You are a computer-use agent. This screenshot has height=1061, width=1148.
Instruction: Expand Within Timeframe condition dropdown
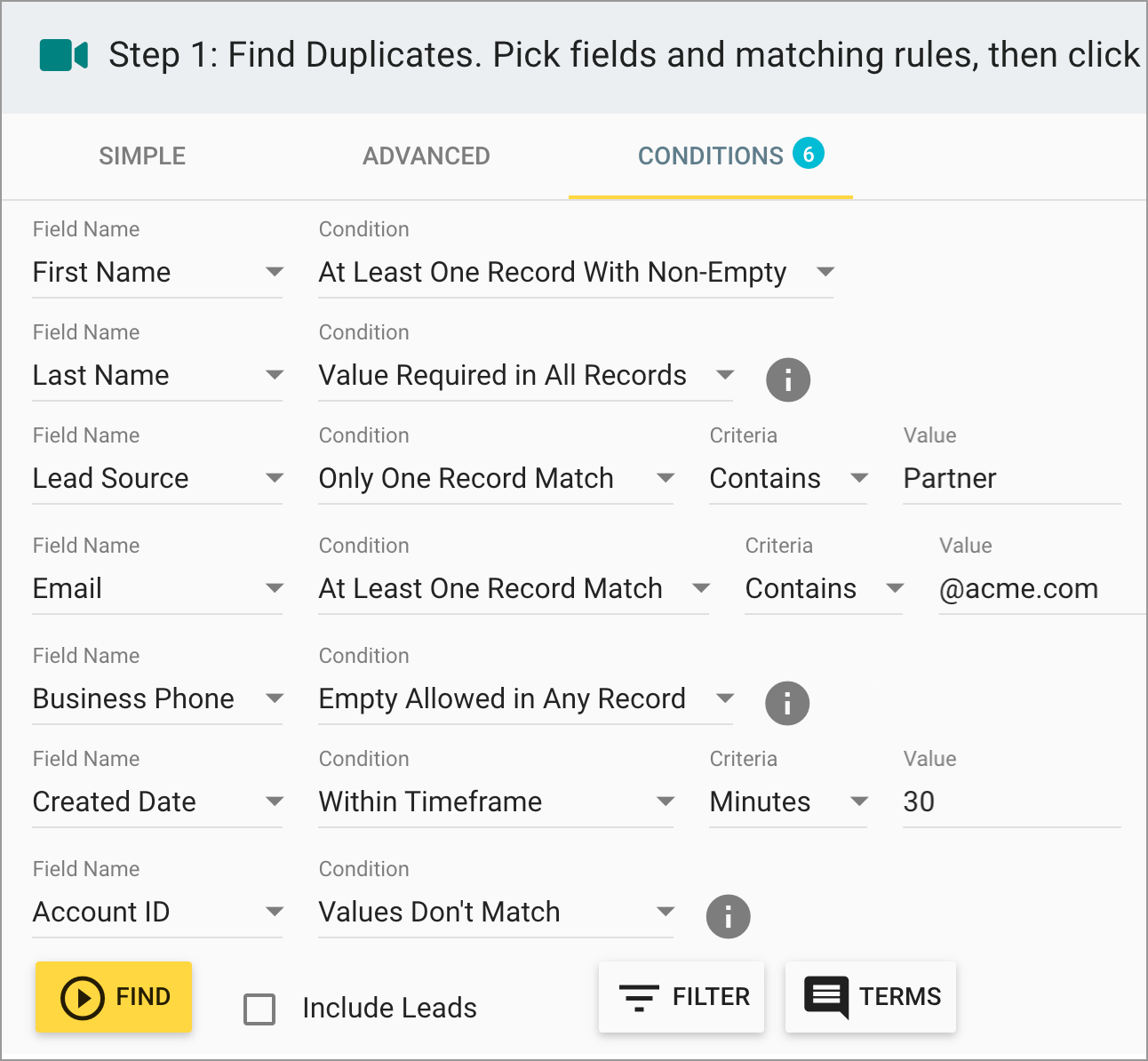(496, 802)
